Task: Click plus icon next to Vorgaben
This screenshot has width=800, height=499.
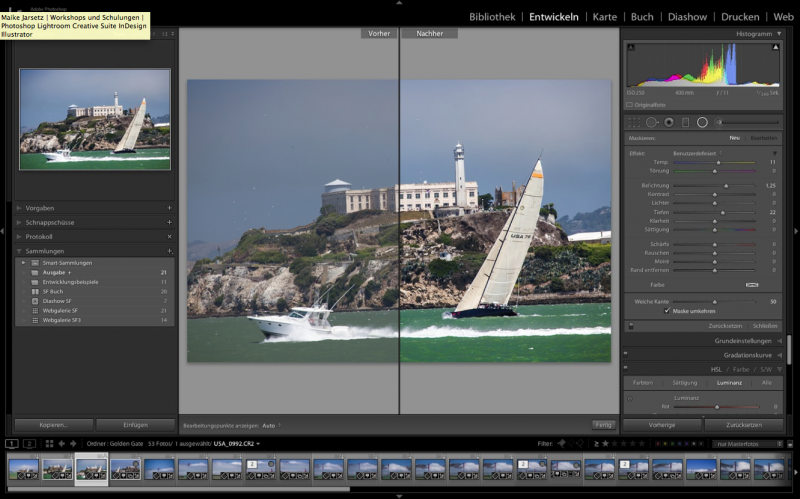Action: tap(169, 208)
